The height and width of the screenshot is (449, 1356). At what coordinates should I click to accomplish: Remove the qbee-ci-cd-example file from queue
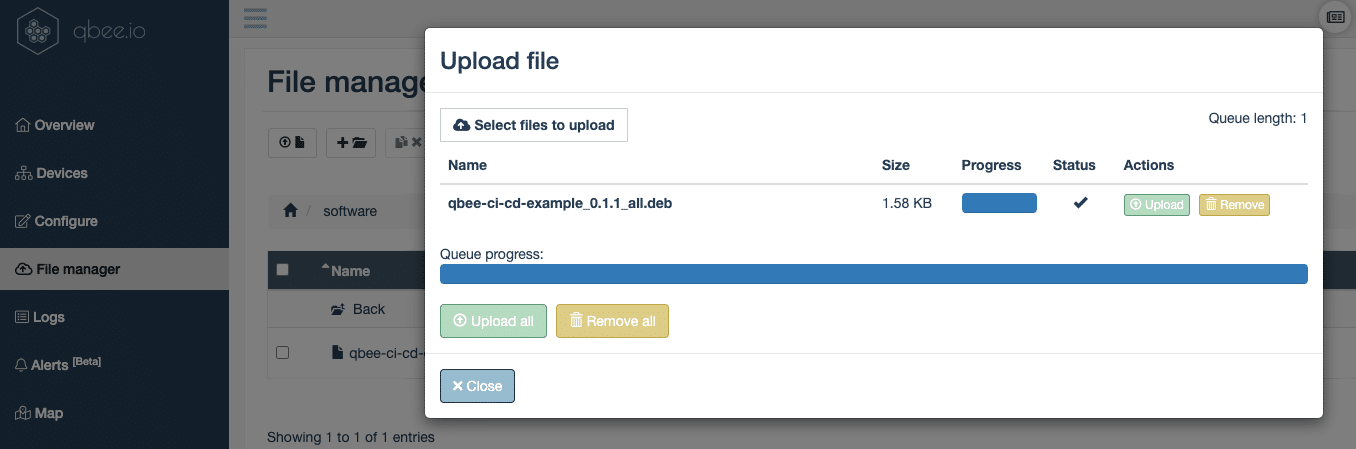(1233, 205)
